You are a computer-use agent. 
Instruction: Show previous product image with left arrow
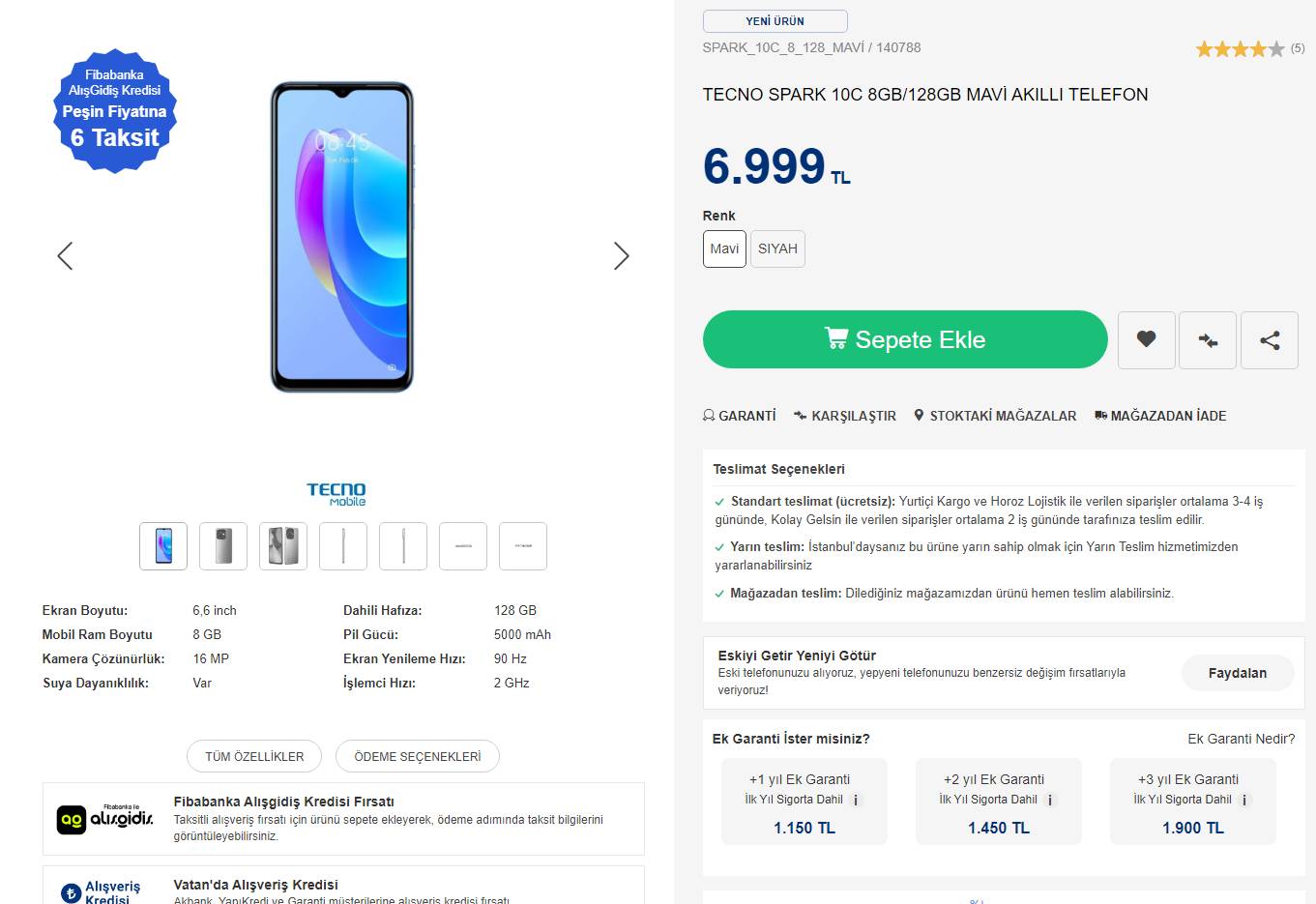tap(65, 256)
